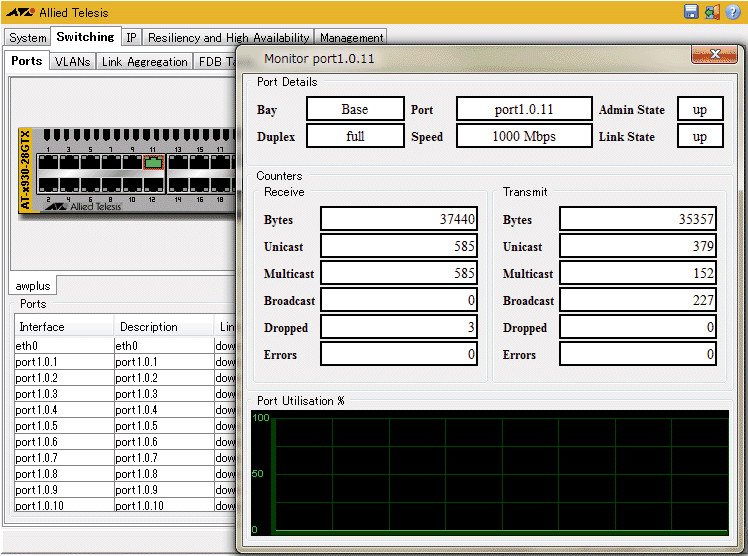Open the System tab
Viewport: 748px width, 556px height.
28,38
